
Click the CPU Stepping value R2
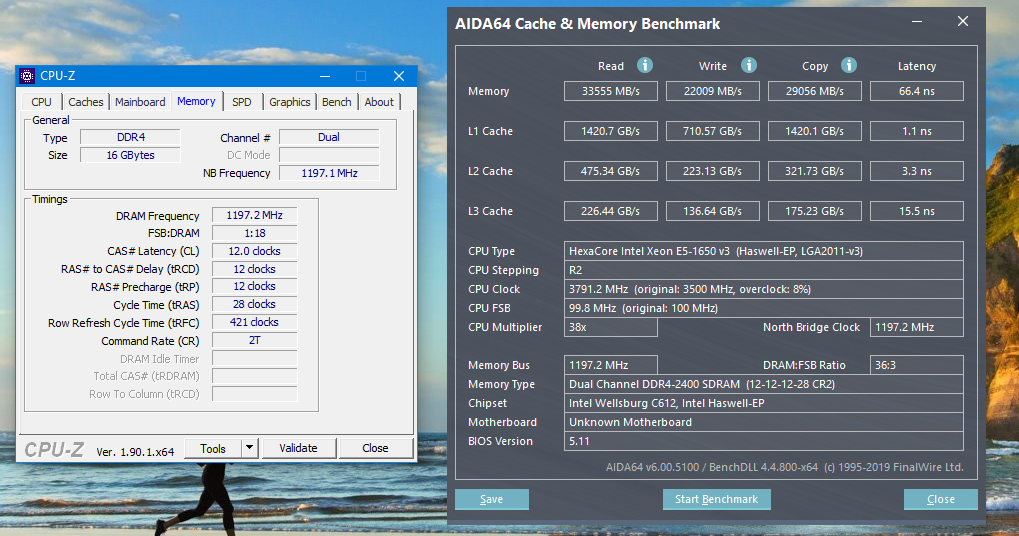[764, 270]
